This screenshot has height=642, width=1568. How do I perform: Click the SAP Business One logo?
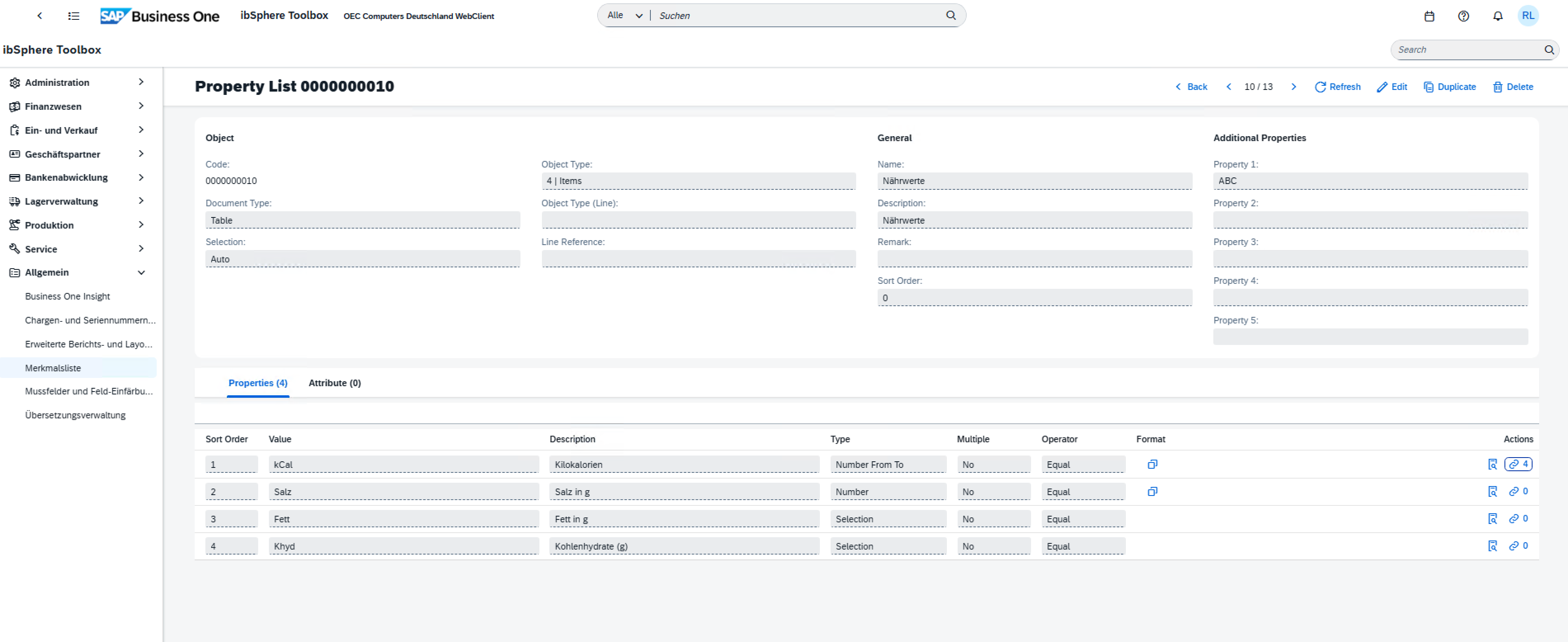[x=160, y=16]
